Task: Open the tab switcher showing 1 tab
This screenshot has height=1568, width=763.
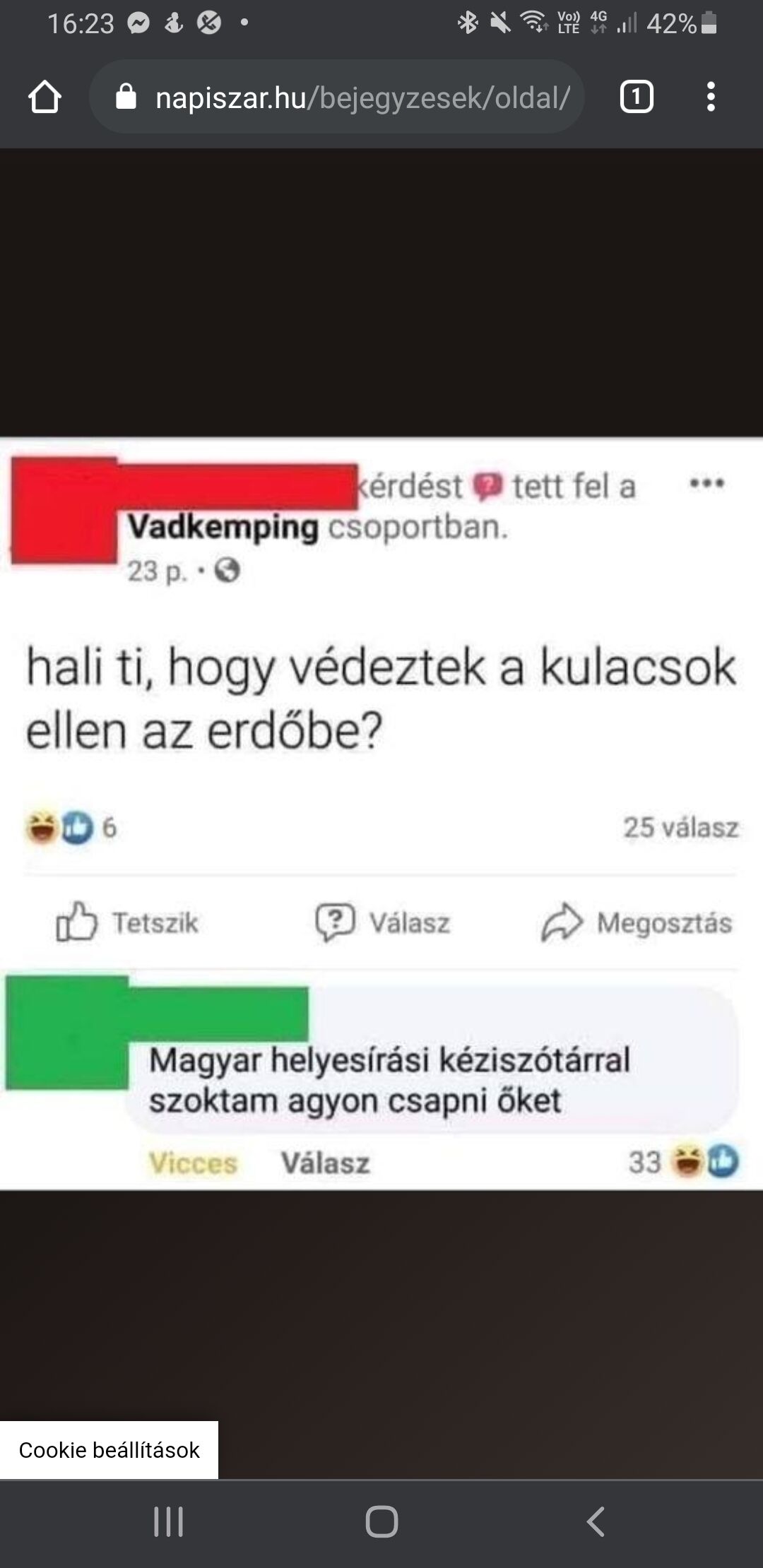Action: pyautogui.click(x=637, y=97)
